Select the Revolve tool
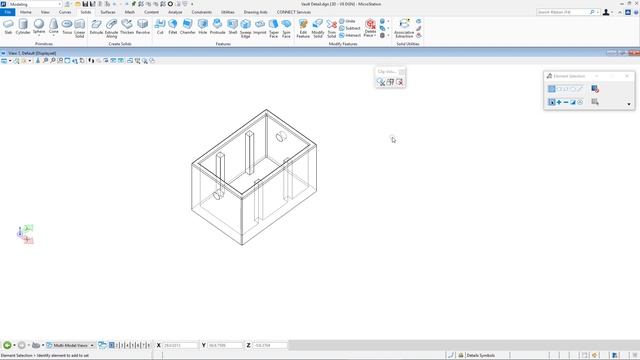The image size is (640, 360). tap(143, 27)
